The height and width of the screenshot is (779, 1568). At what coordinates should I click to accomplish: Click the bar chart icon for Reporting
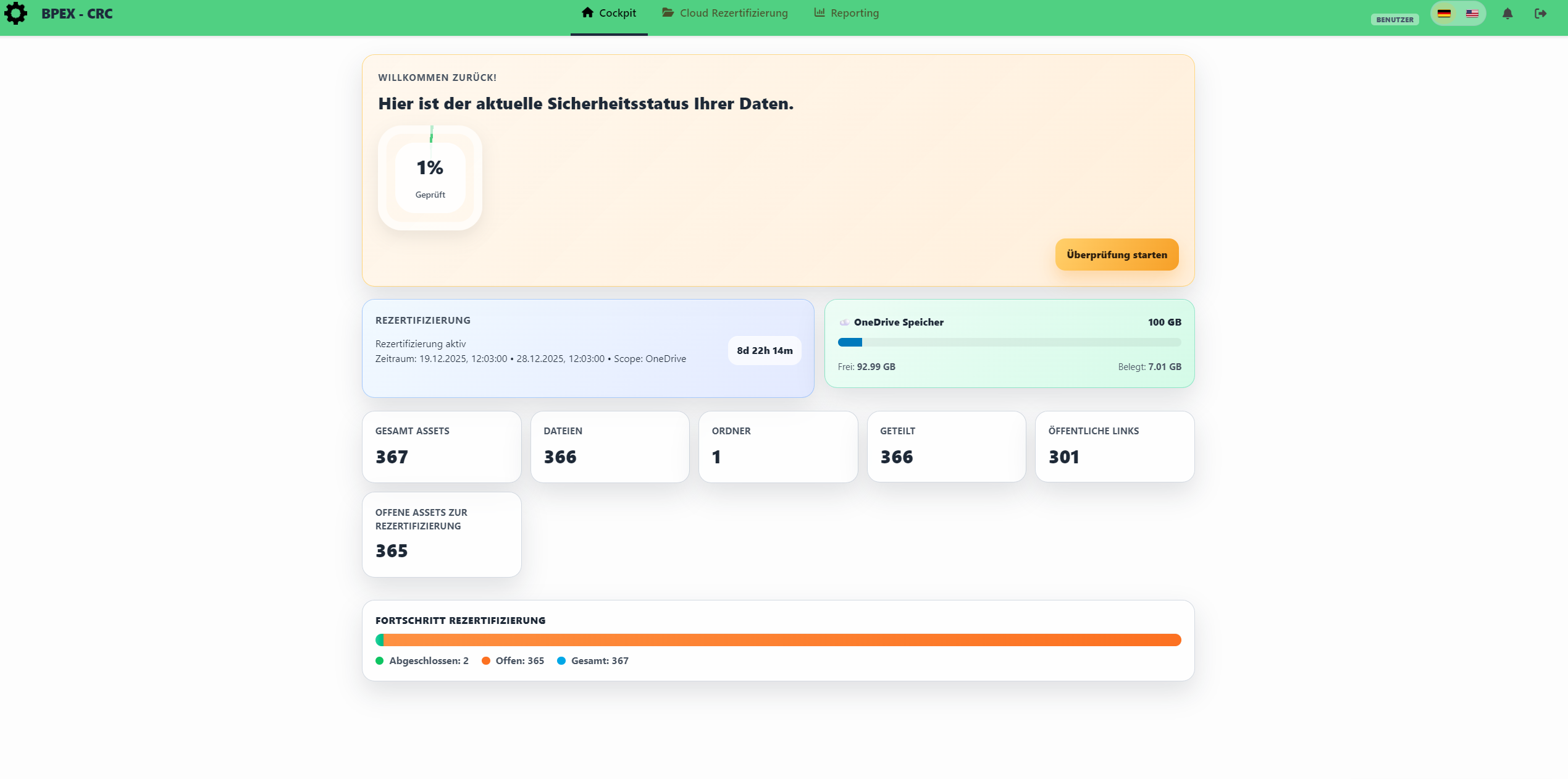820,13
